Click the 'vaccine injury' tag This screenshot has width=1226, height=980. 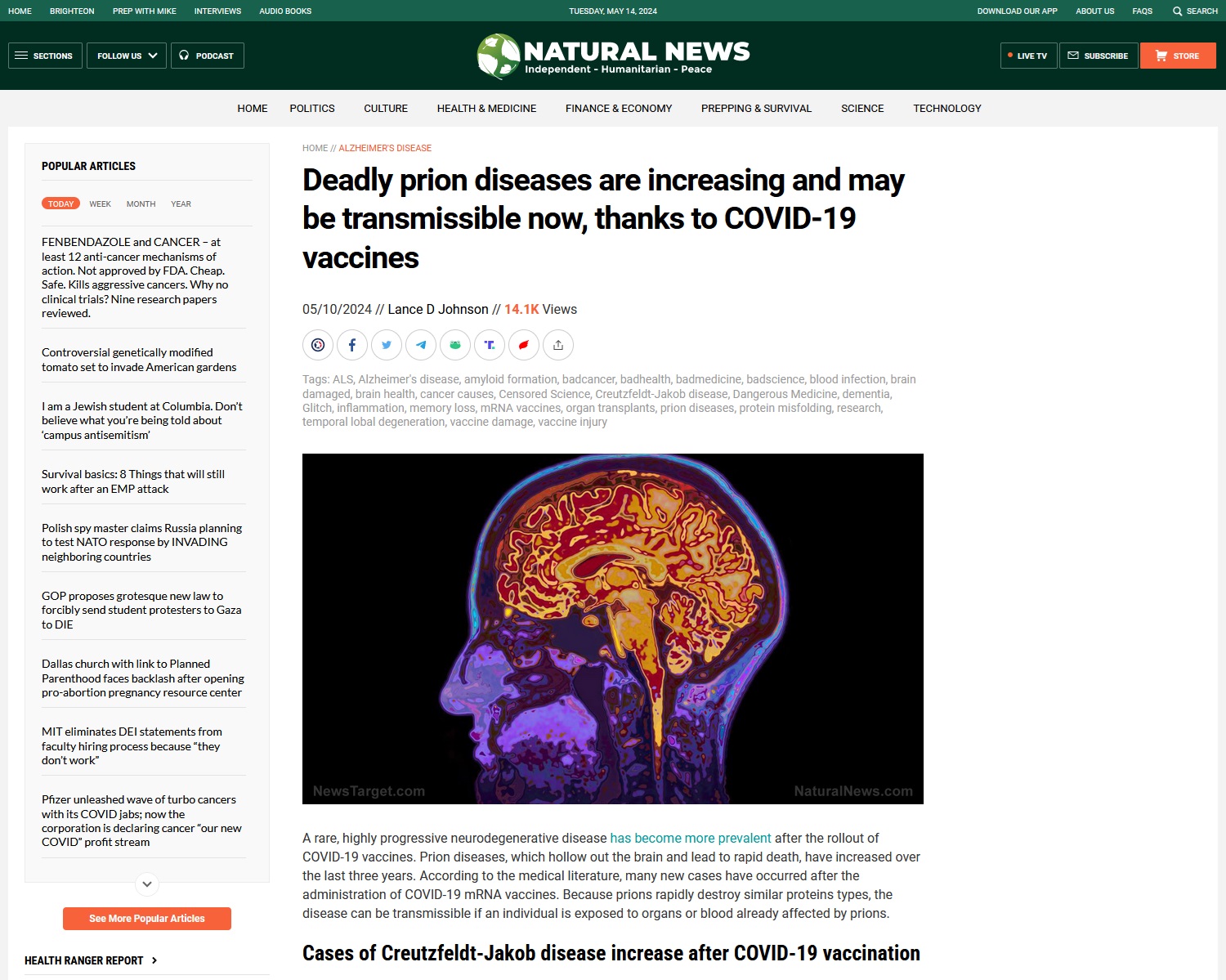click(x=572, y=422)
